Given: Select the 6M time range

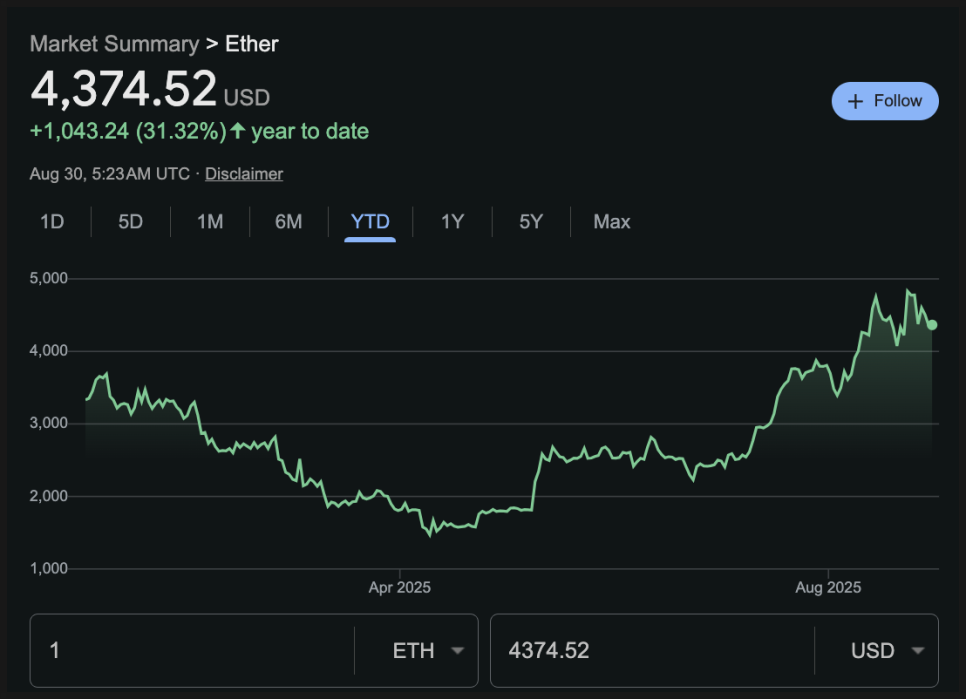Looking at the screenshot, I should tap(289, 222).
